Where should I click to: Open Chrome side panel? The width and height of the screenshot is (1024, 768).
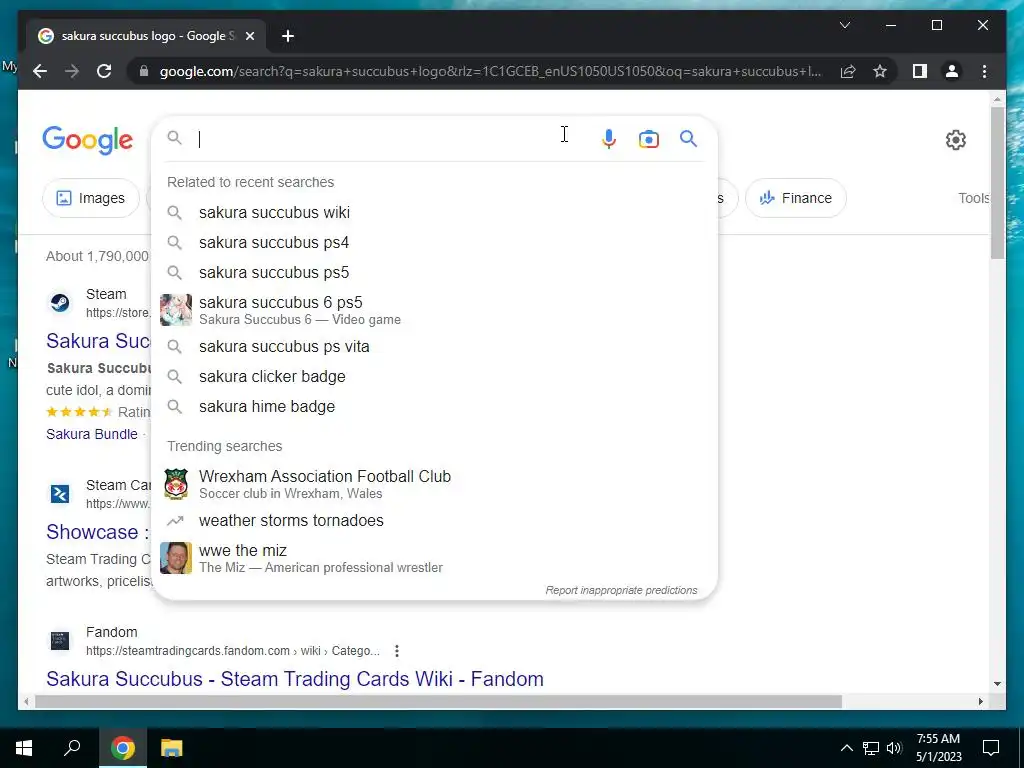[x=920, y=71]
